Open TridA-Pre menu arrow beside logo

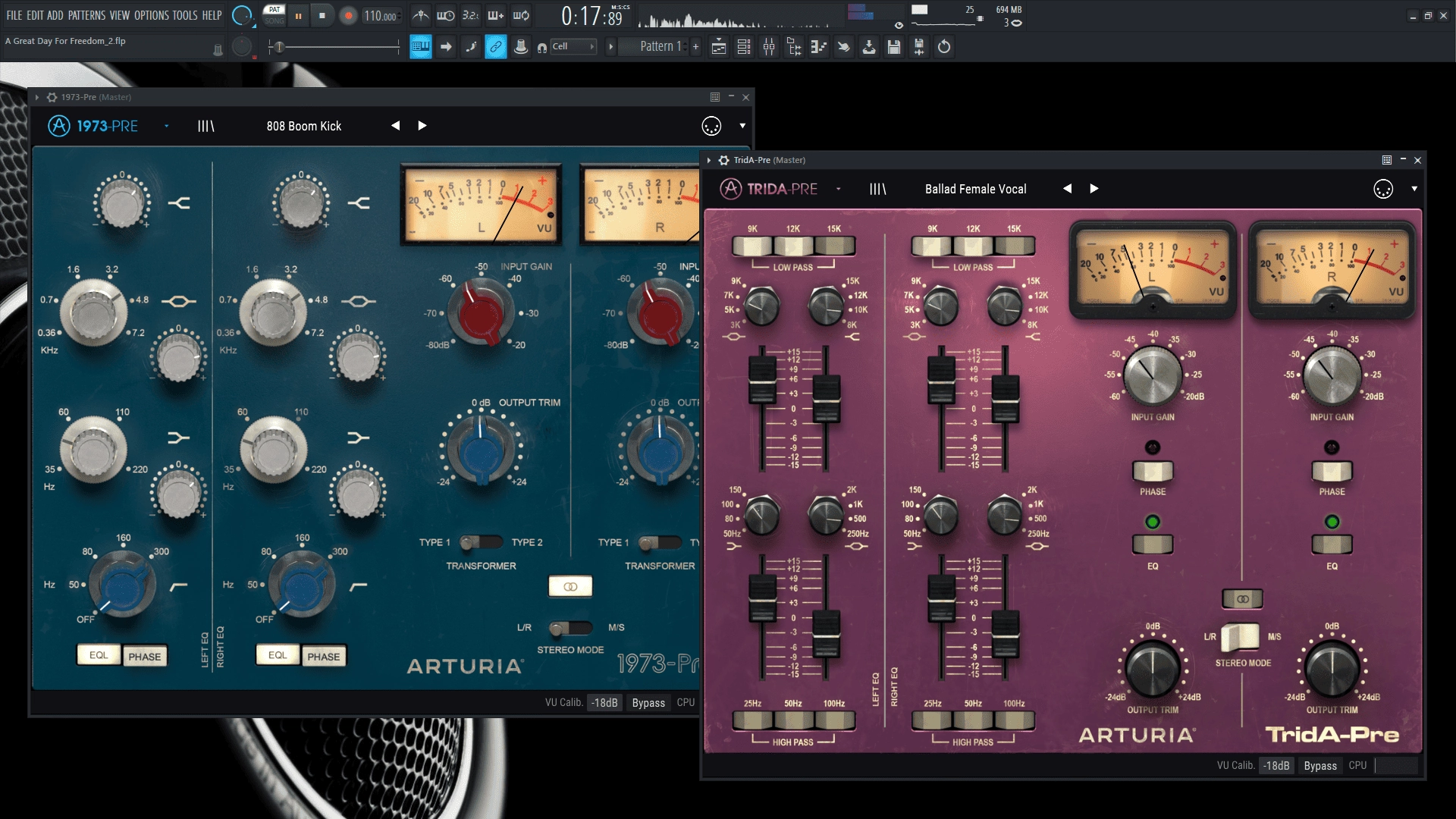pyautogui.click(x=838, y=189)
